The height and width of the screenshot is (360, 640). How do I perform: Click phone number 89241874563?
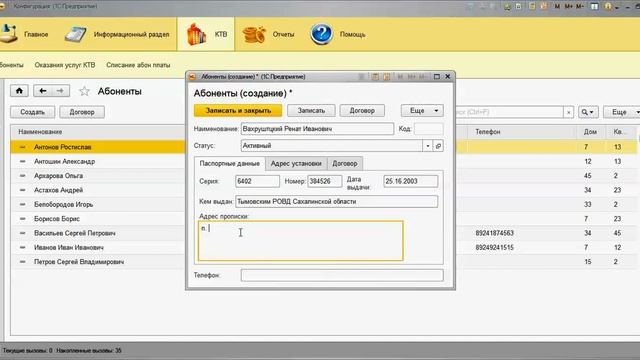(x=495, y=233)
